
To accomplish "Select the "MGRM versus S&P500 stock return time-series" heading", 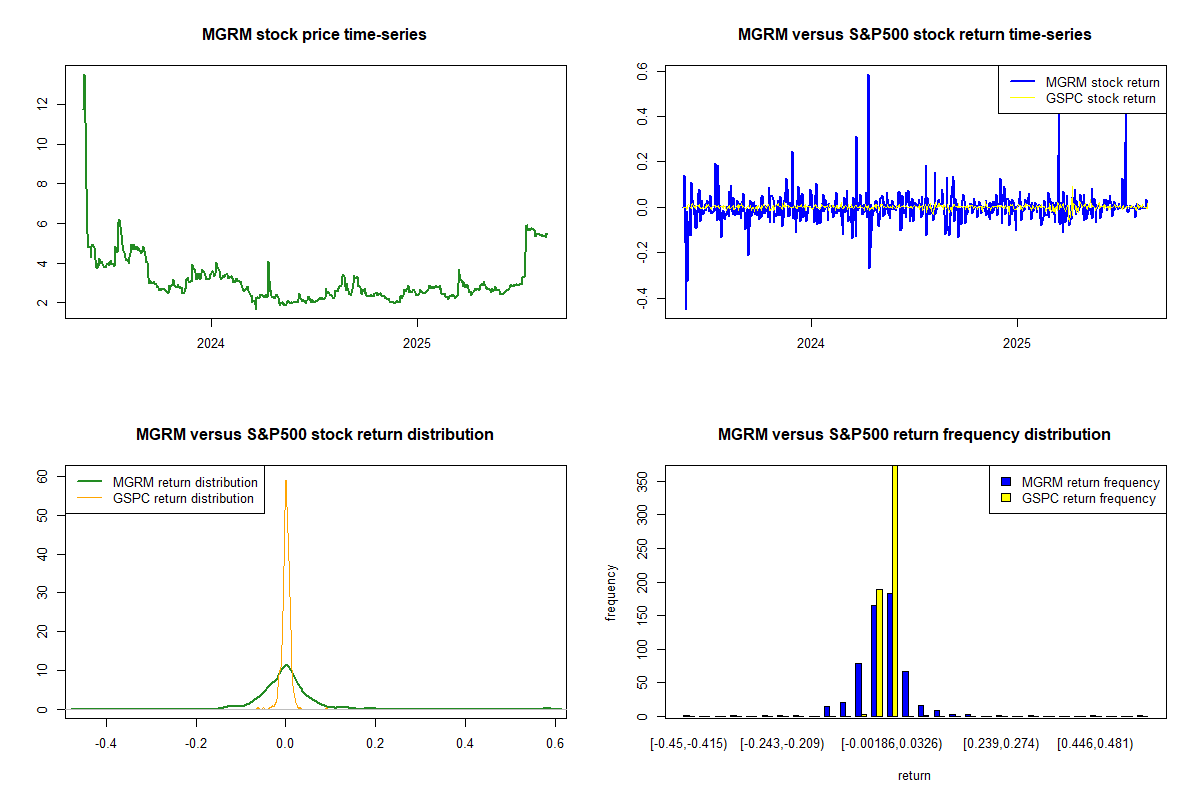I will click(x=914, y=35).
